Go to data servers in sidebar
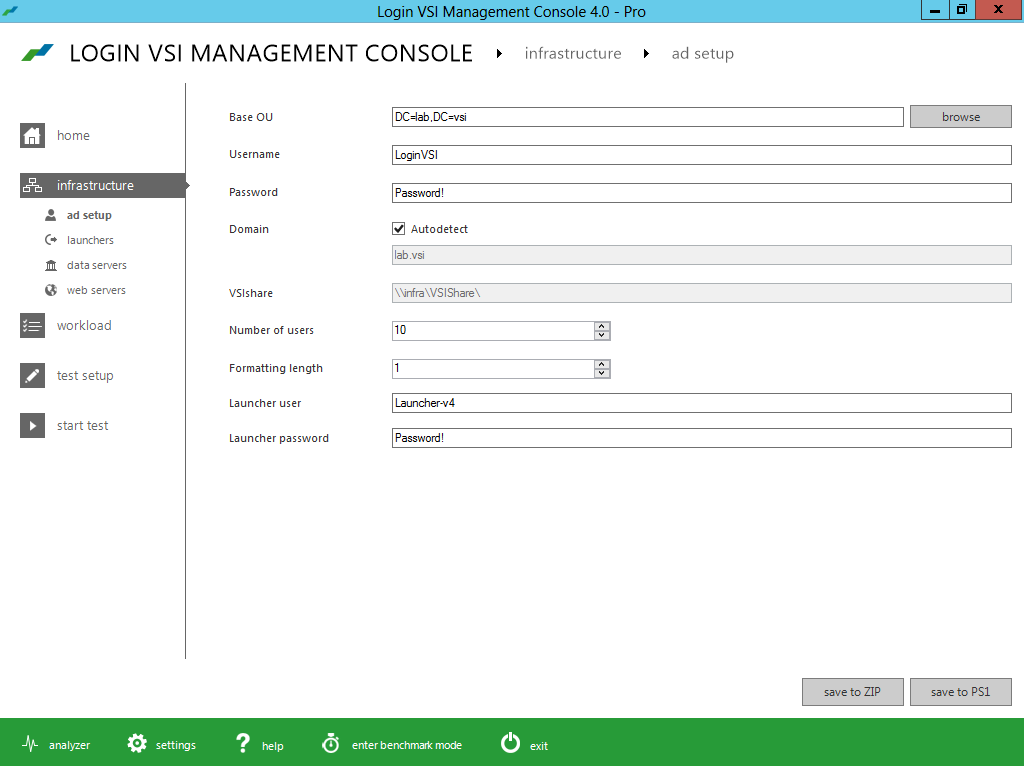This screenshot has width=1024, height=766. (96, 265)
